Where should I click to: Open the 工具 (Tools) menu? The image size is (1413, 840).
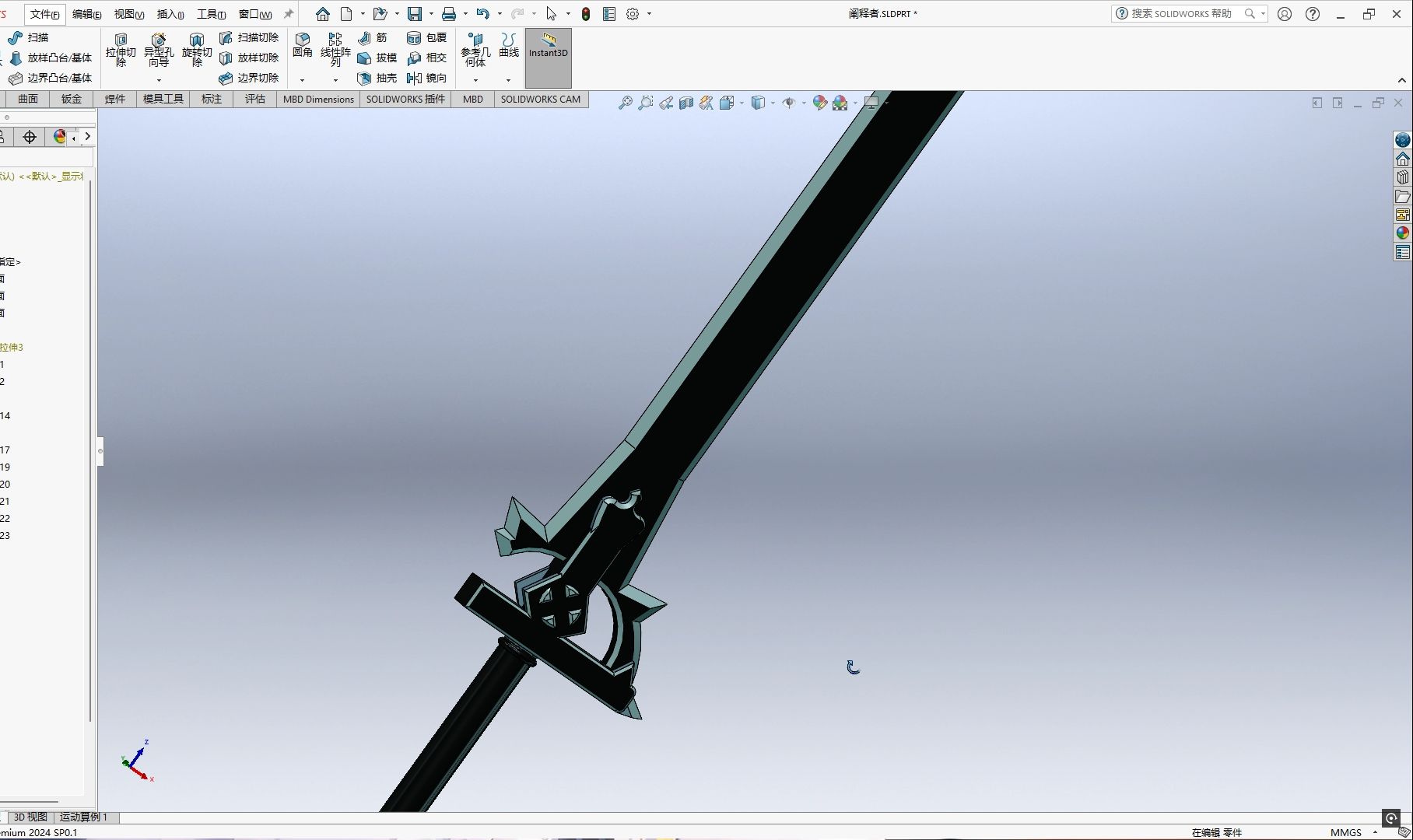coord(211,14)
